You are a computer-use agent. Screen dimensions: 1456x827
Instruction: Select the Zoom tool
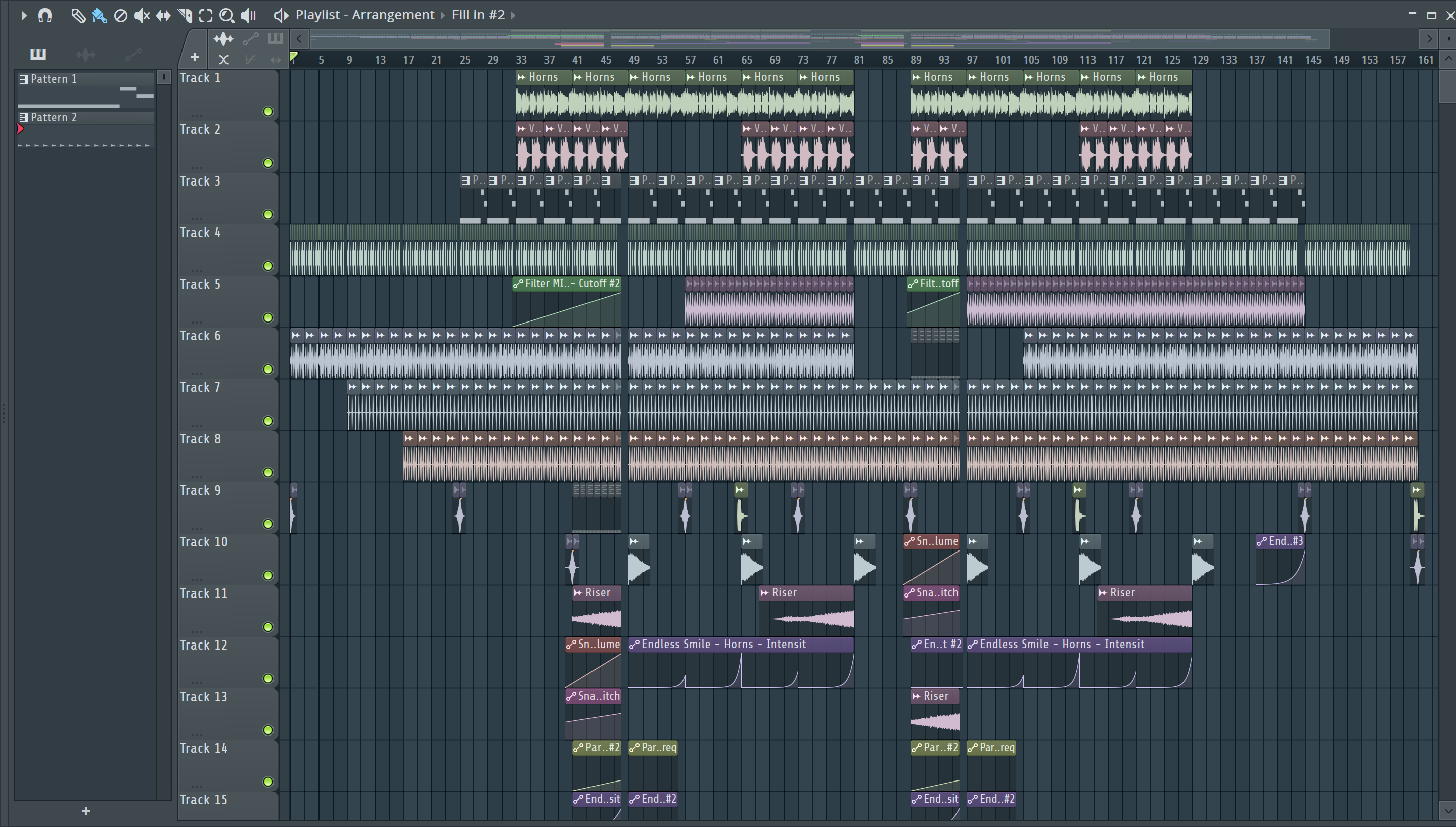pyautogui.click(x=226, y=15)
